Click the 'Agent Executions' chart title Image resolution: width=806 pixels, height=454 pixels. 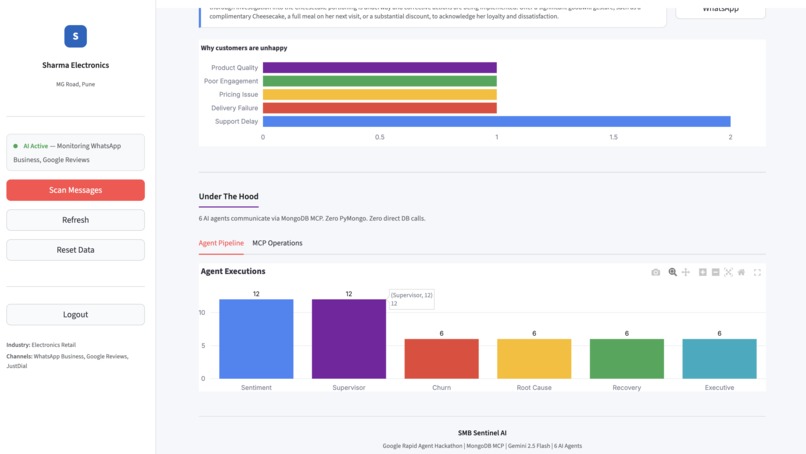[x=233, y=271]
